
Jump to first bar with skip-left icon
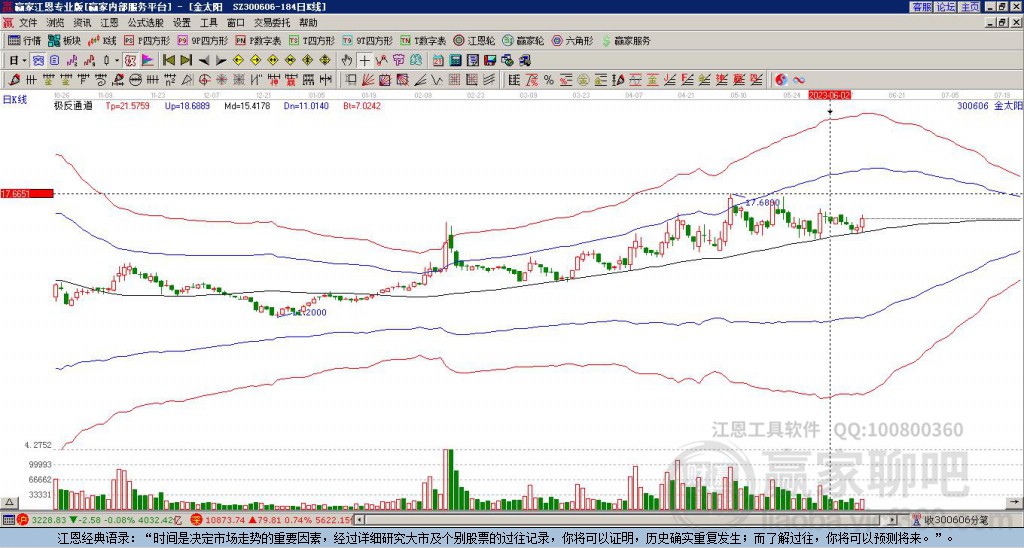(168, 61)
